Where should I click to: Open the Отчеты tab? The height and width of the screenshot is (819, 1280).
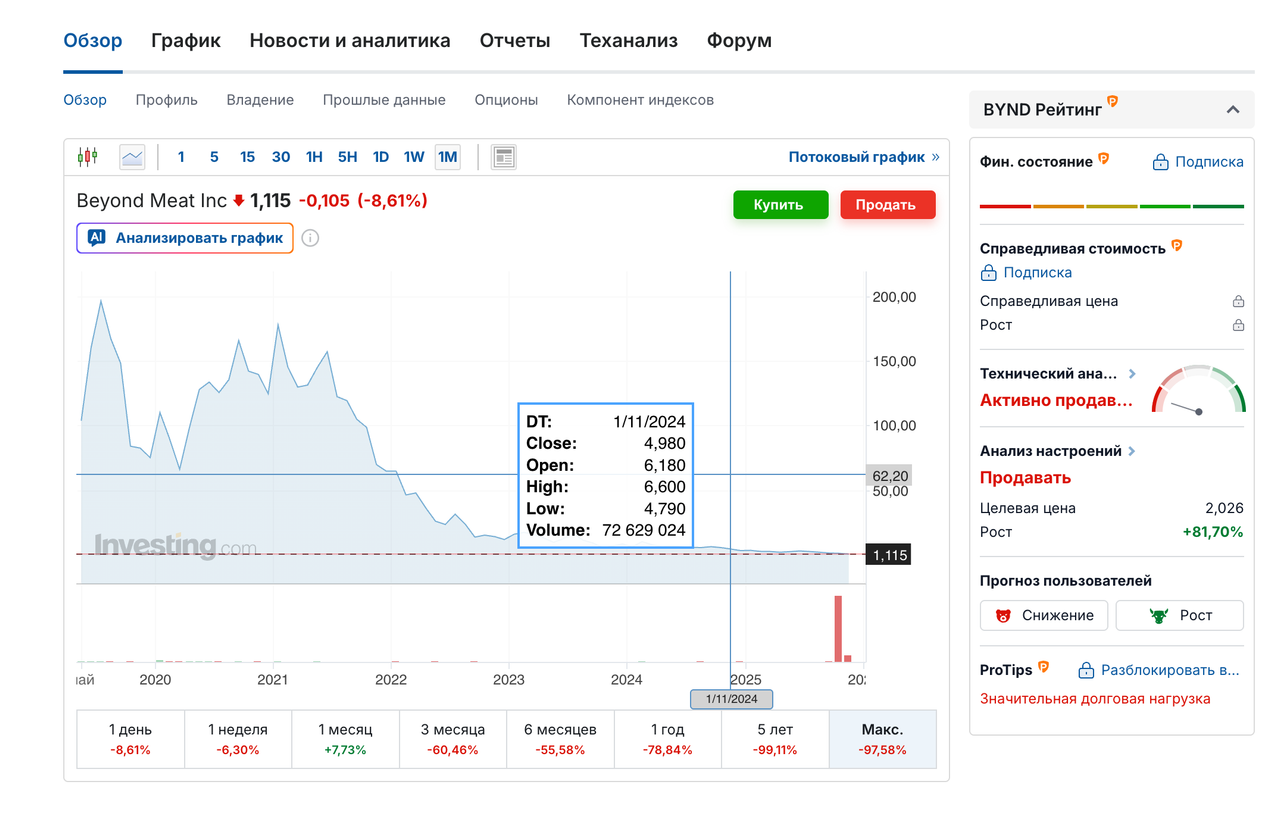[515, 41]
